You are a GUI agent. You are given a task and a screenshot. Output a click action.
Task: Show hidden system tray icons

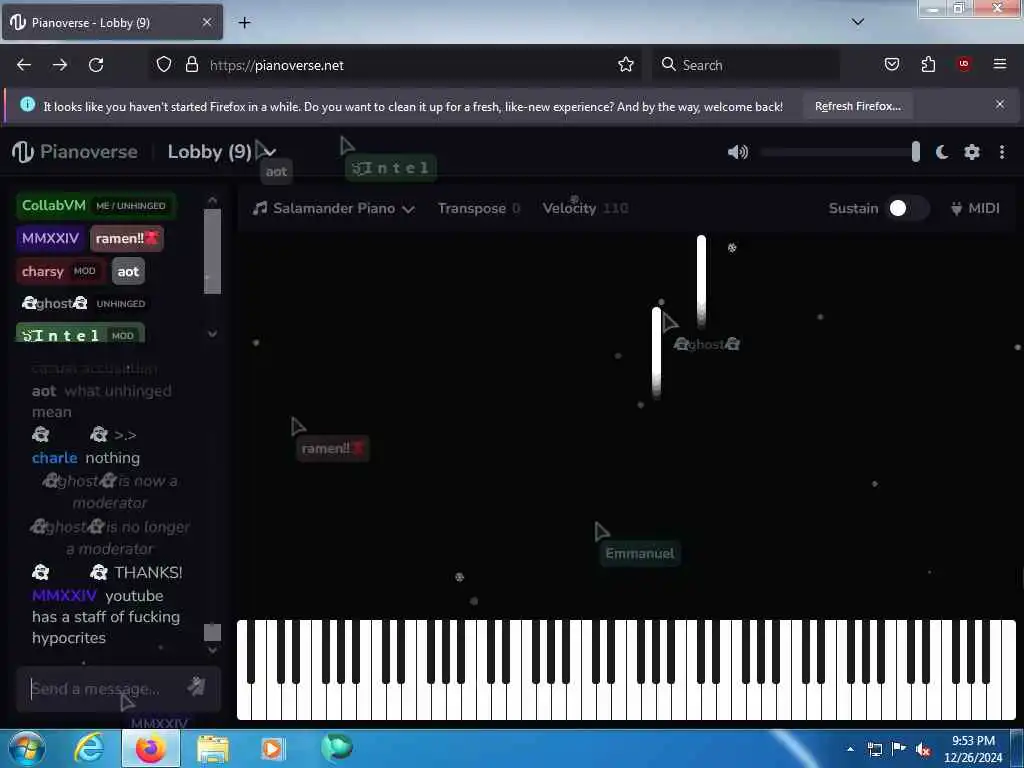click(x=850, y=749)
